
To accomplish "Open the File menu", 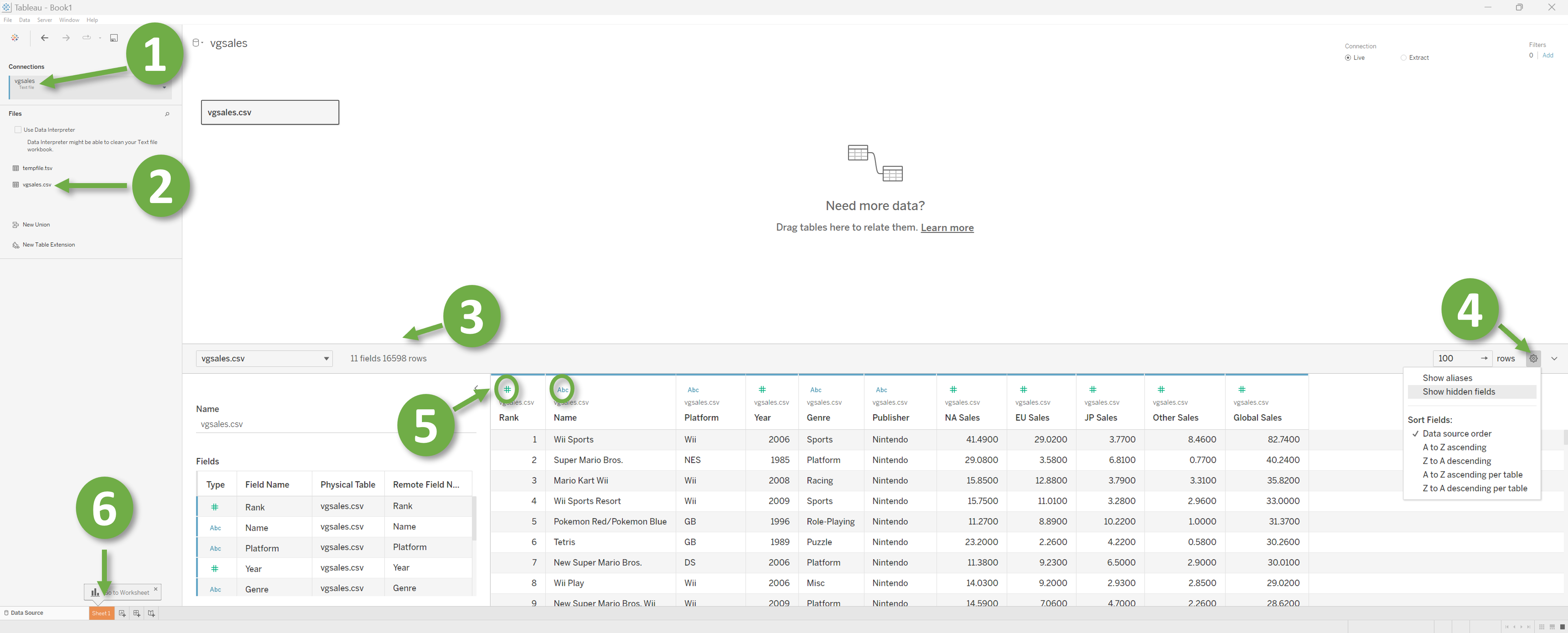I will (x=8, y=20).
